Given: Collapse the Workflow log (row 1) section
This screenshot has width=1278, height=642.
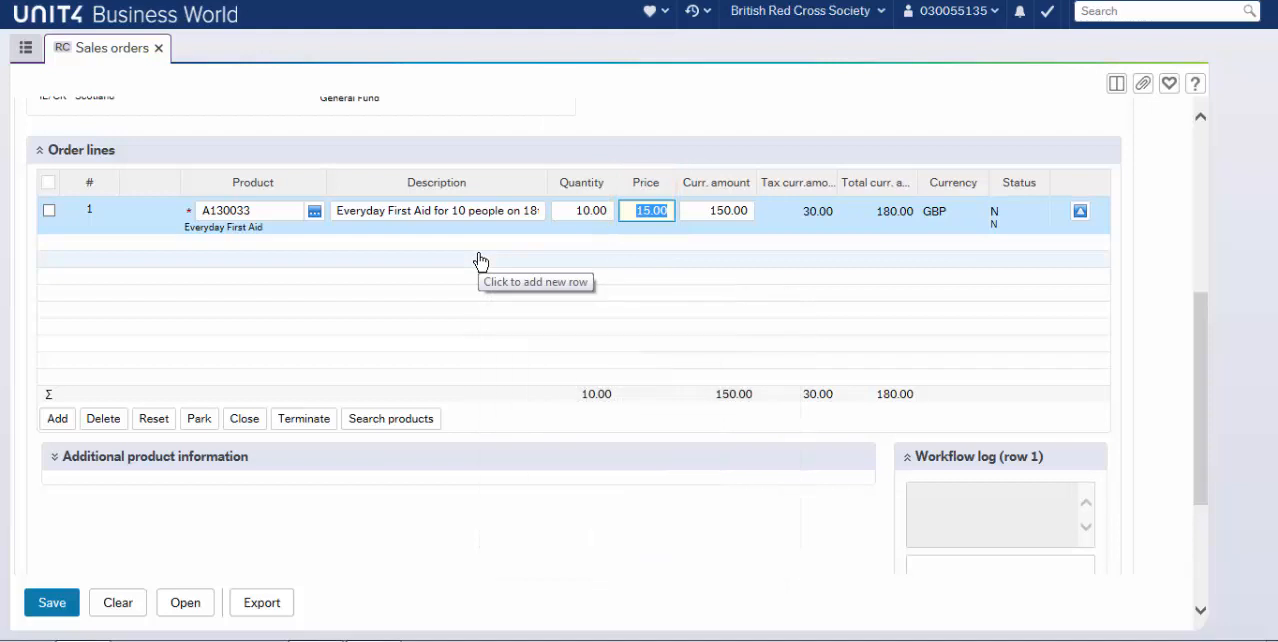Looking at the screenshot, I should (907, 457).
